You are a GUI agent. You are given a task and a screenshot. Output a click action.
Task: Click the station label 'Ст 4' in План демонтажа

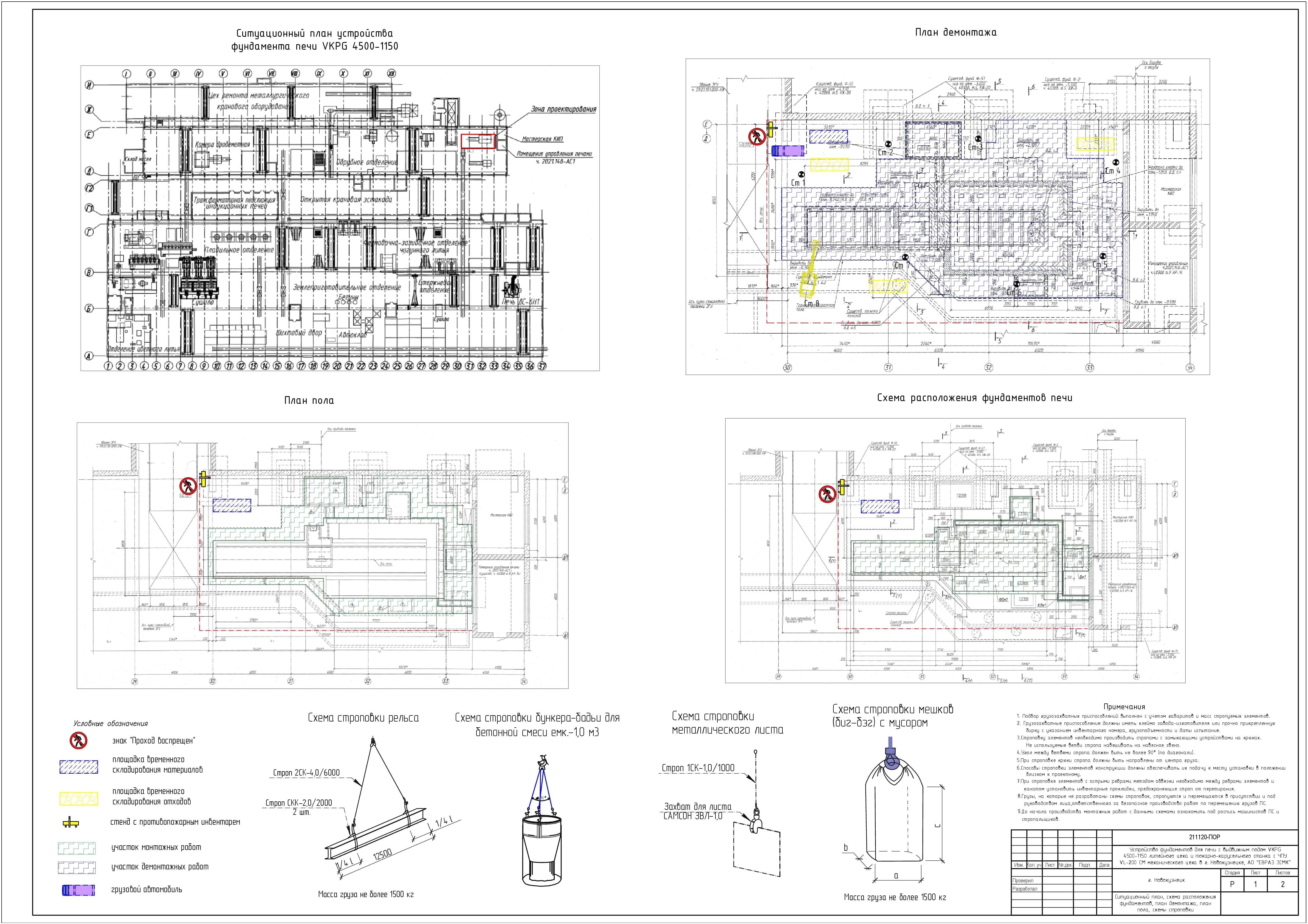click(x=1113, y=170)
